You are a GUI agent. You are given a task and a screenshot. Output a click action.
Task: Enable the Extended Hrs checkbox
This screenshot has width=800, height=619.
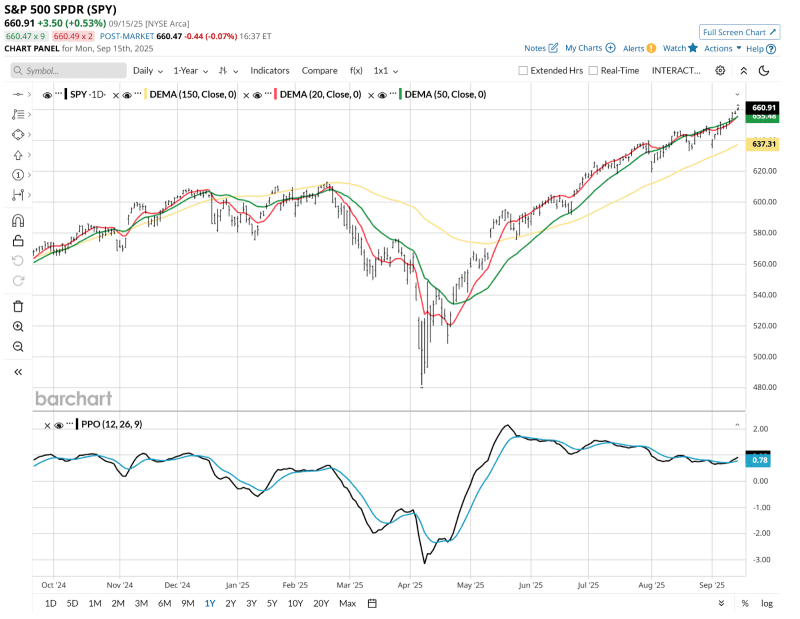point(524,71)
